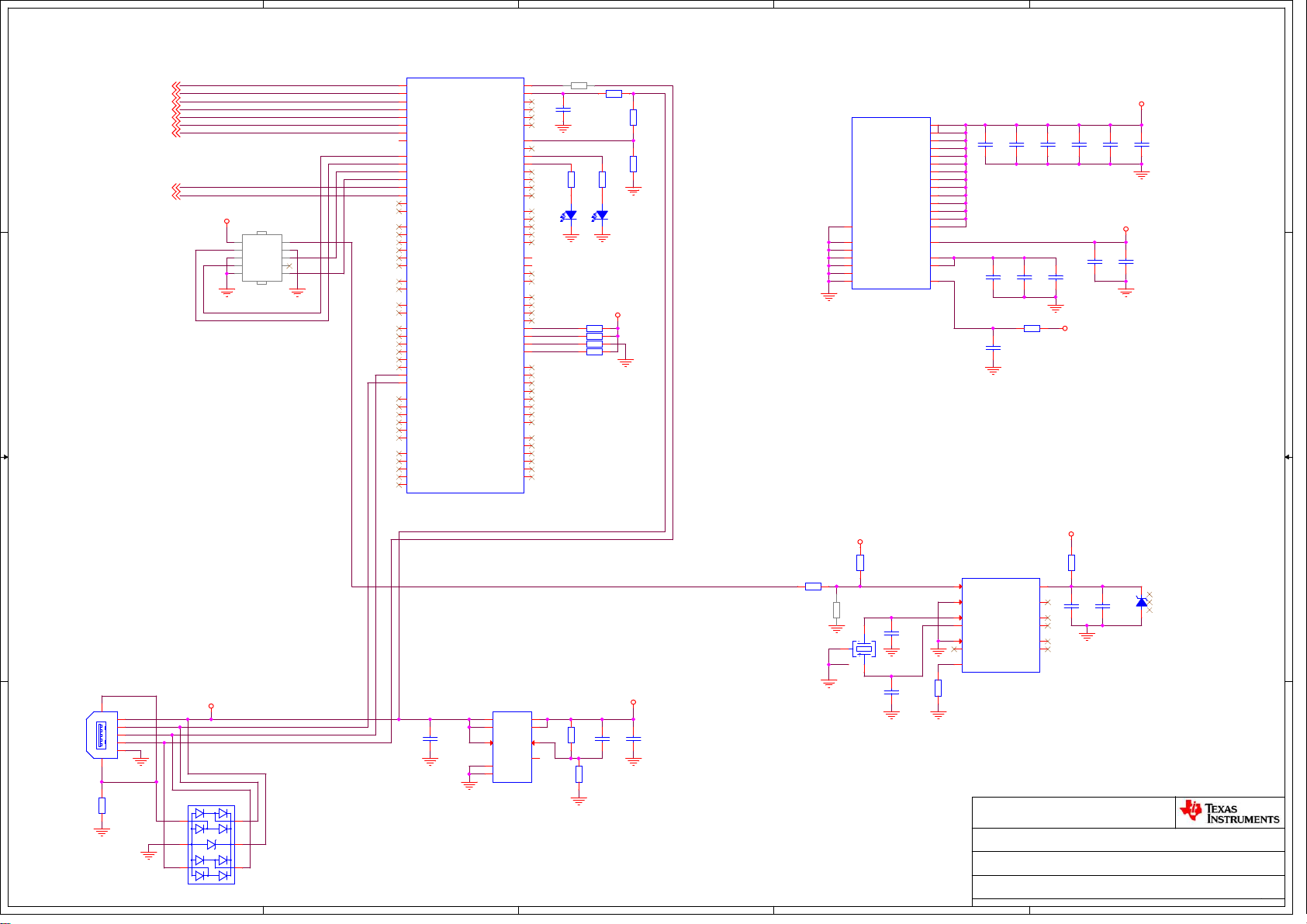The height and width of the screenshot is (924, 1307).
Task: Click the right border arrow marker
Action: click(x=1288, y=457)
